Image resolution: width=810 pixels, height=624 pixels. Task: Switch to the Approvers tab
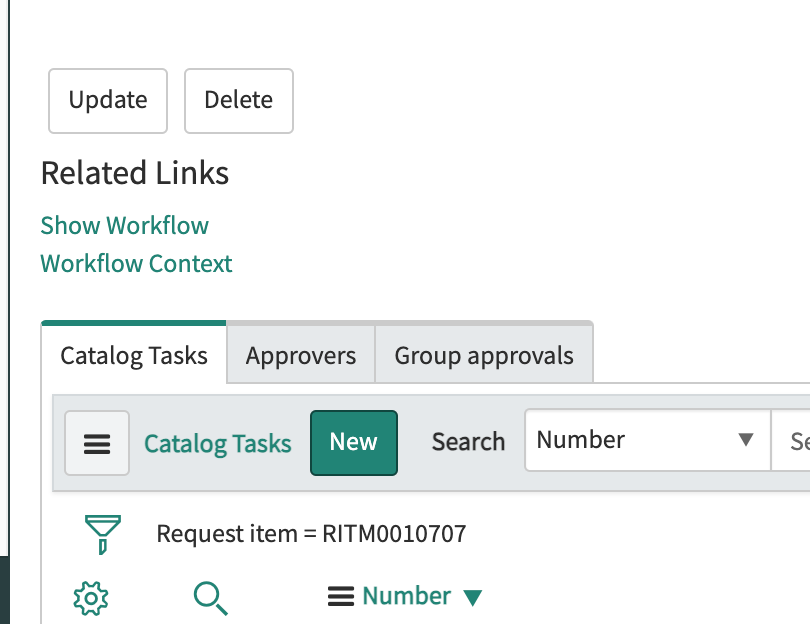[x=301, y=355]
